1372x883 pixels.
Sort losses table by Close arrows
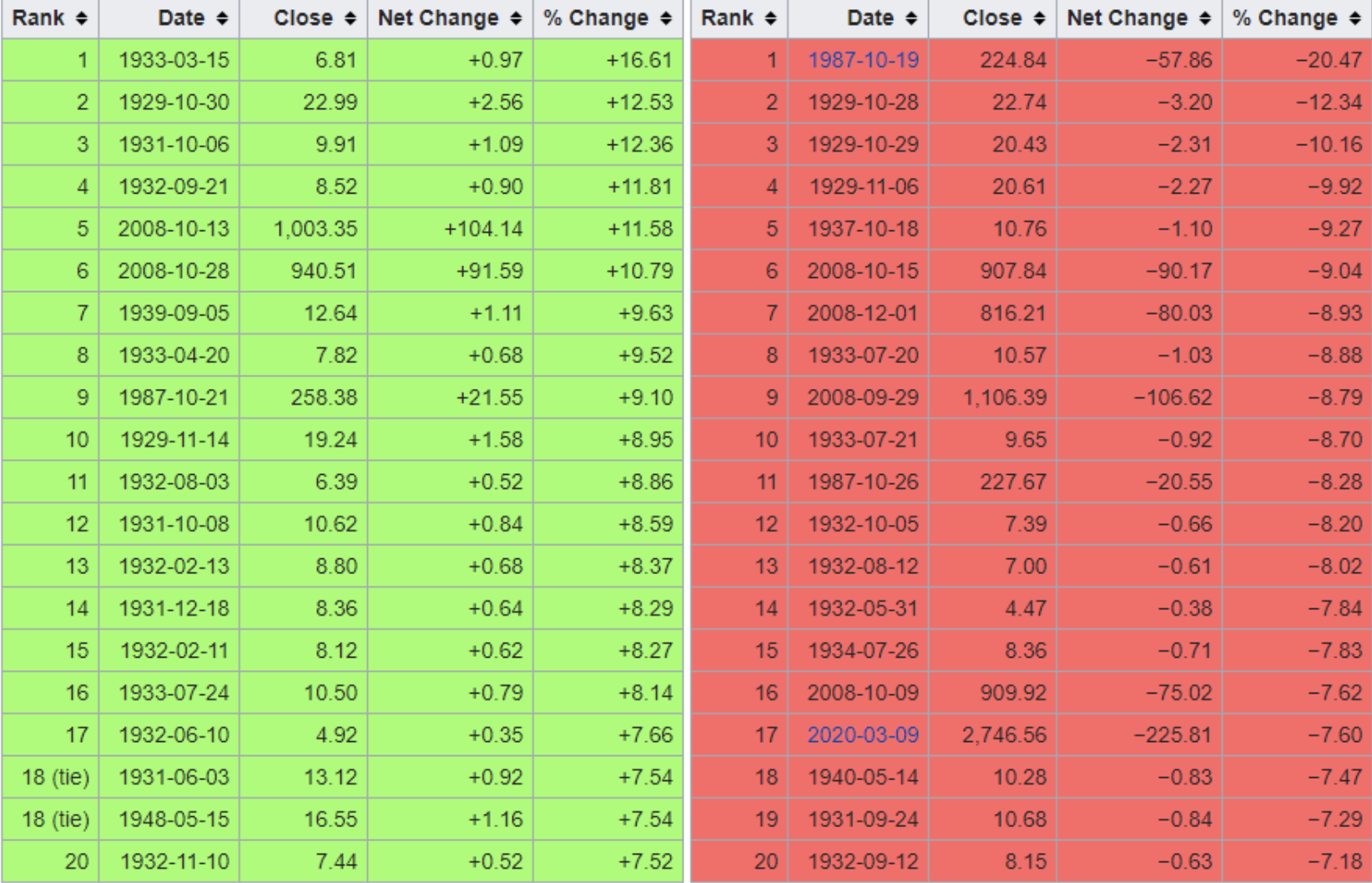[1039, 18]
